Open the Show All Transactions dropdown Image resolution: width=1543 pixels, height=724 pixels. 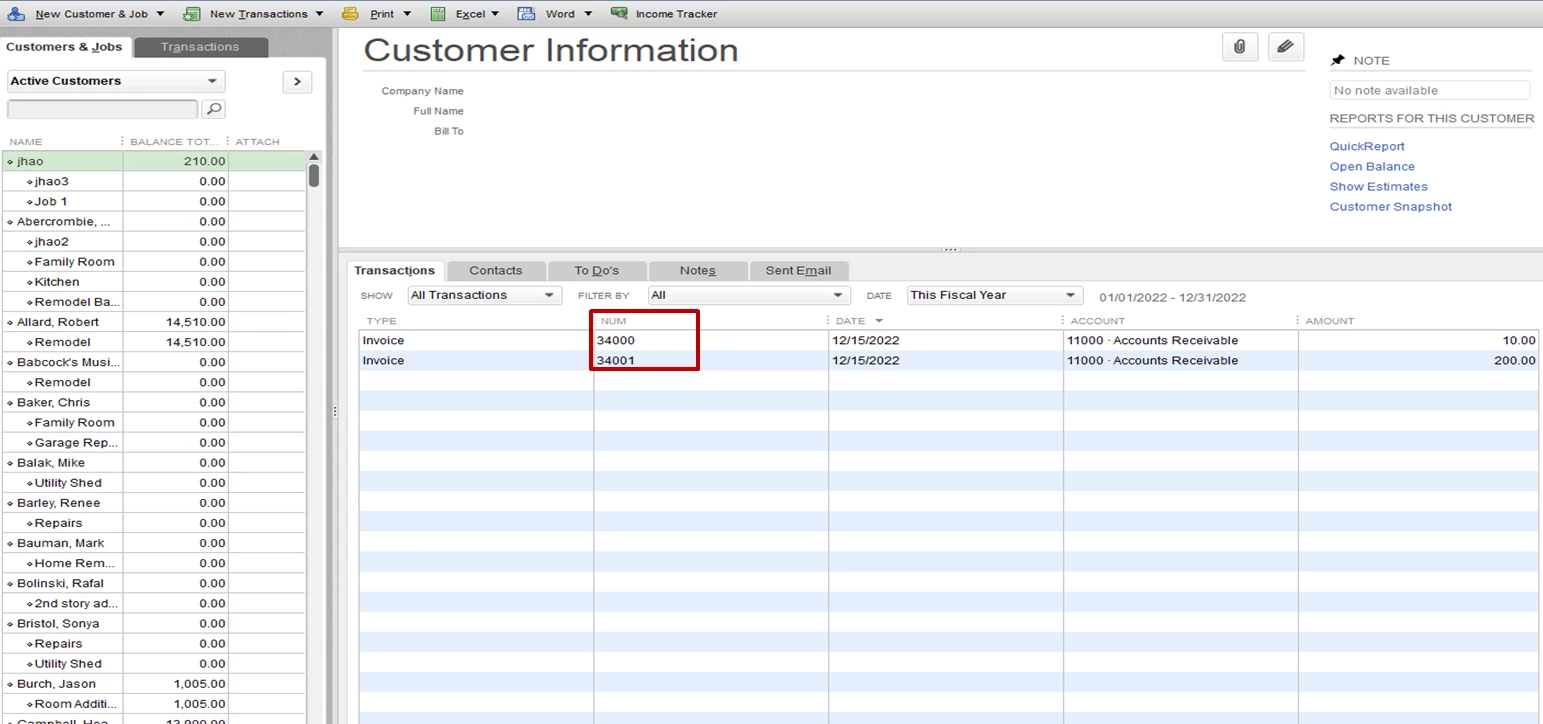click(x=484, y=295)
